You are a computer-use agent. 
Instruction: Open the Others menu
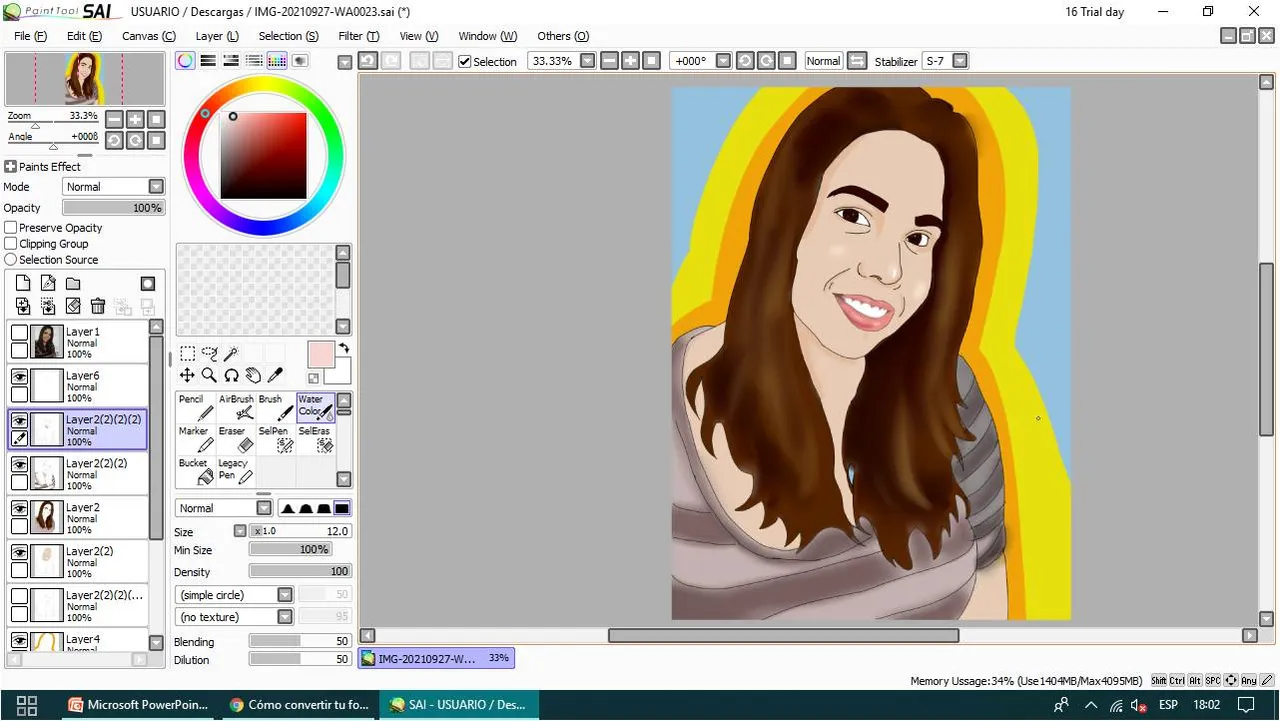563,36
